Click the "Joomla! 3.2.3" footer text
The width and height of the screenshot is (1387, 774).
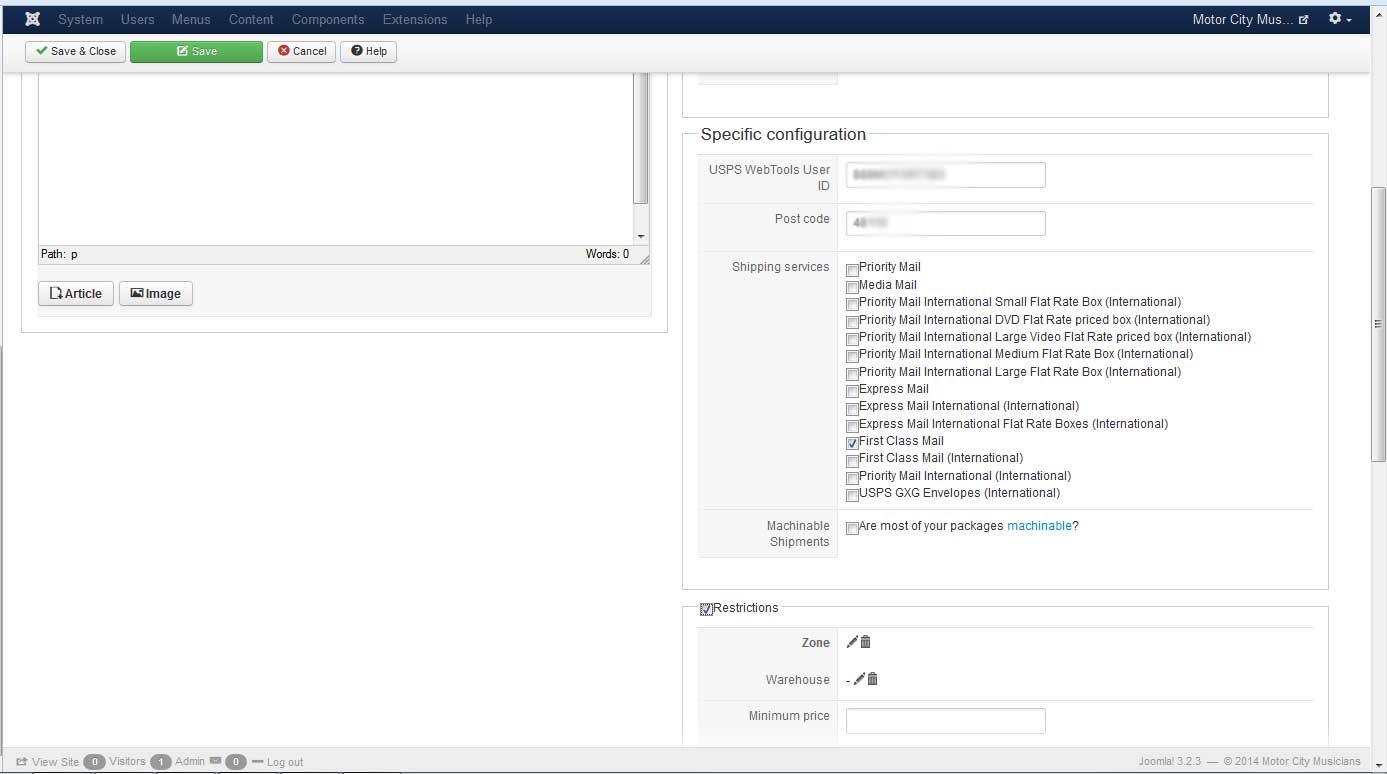tap(1169, 762)
